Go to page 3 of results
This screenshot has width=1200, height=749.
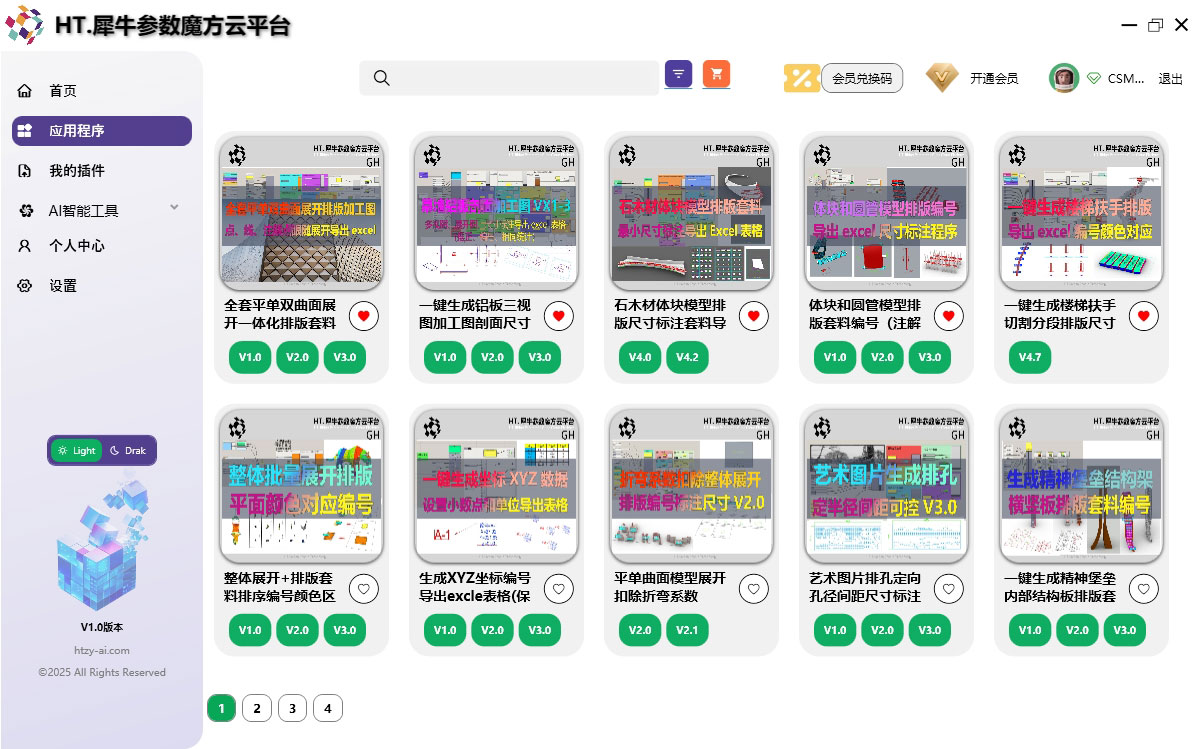point(292,709)
